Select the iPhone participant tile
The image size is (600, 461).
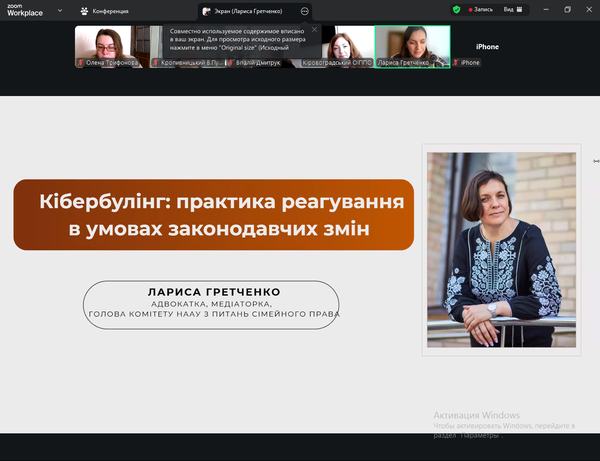[x=487, y=46]
